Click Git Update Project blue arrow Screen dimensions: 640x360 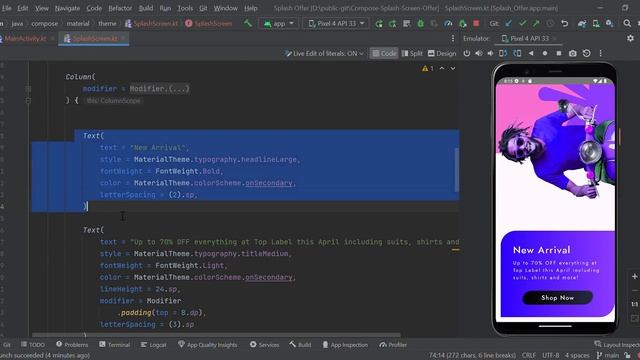click(509, 24)
